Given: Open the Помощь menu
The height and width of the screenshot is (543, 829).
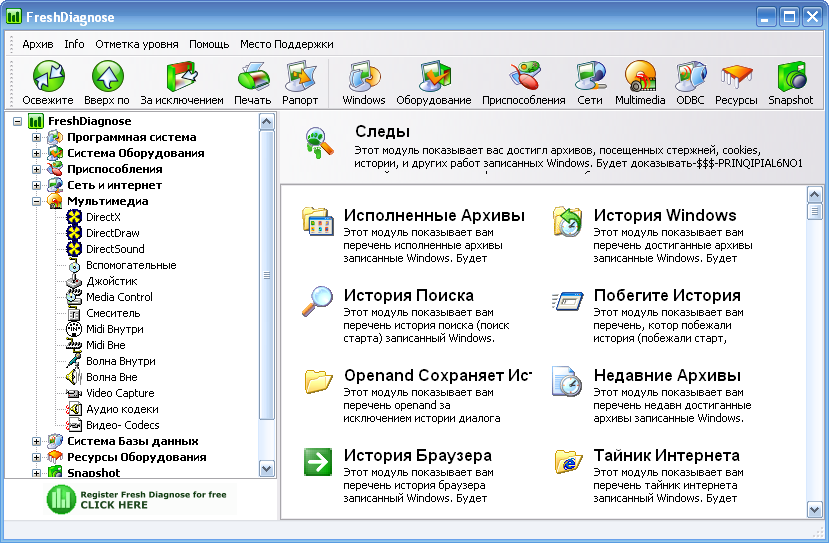Looking at the screenshot, I should tap(209, 44).
